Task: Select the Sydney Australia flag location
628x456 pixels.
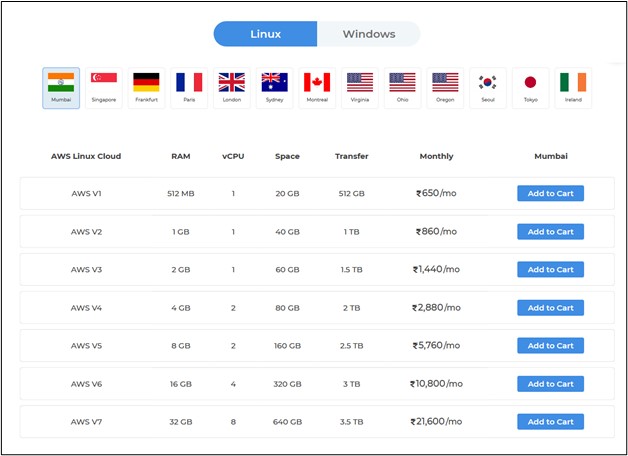Action: 274,88
